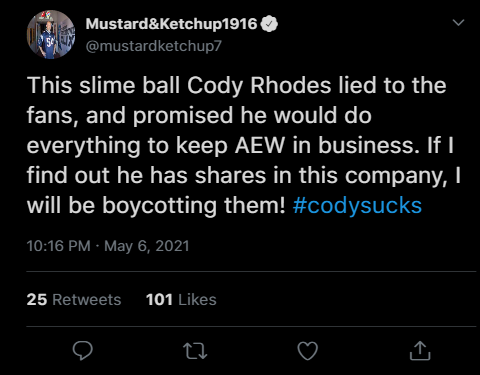Image resolution: width=480 pixels, height=375 pixels.
Task: Like the tweet with the heart icon
Action: pos(307,351)
